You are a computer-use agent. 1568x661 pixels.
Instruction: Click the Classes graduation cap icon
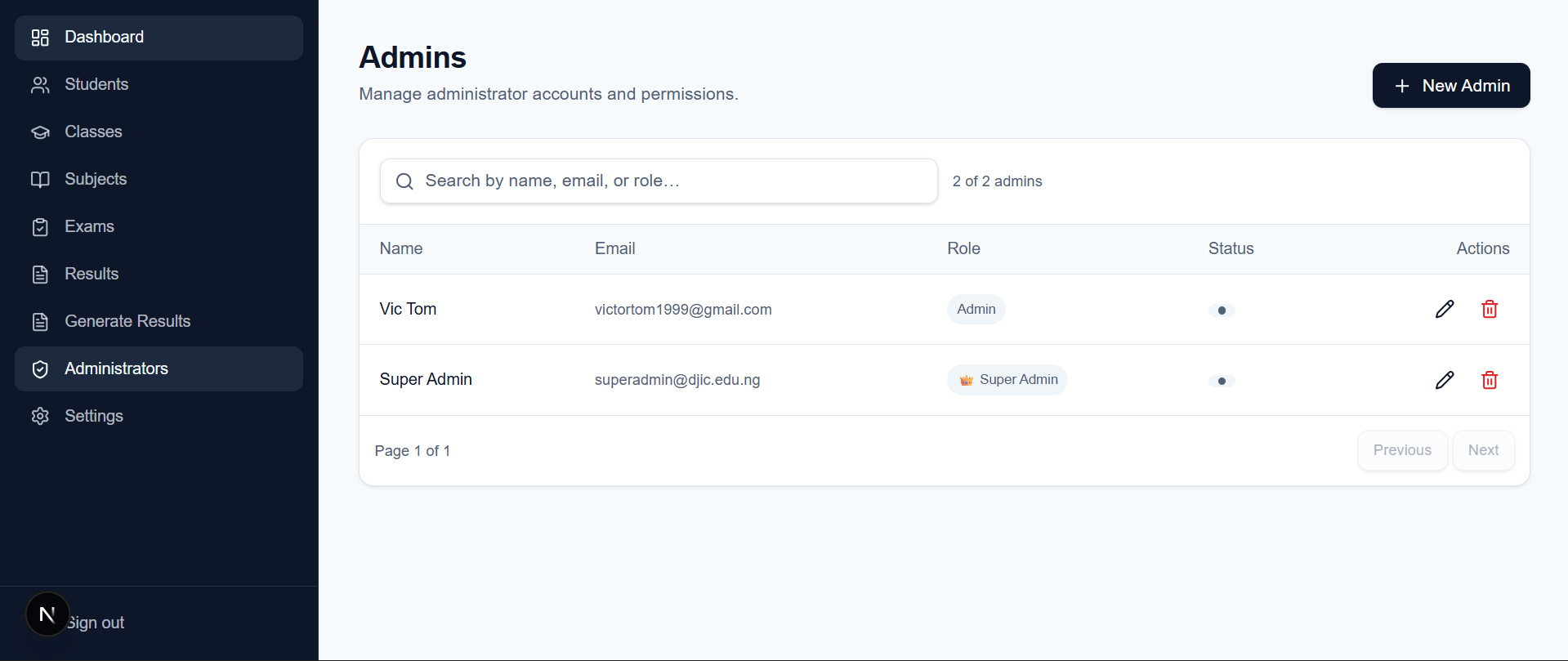click(40, 132)
